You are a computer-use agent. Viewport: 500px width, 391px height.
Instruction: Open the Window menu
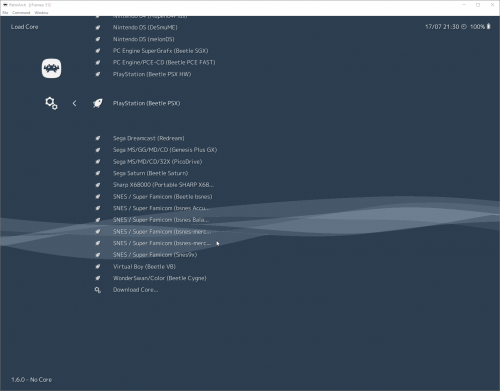click(41, 13)
